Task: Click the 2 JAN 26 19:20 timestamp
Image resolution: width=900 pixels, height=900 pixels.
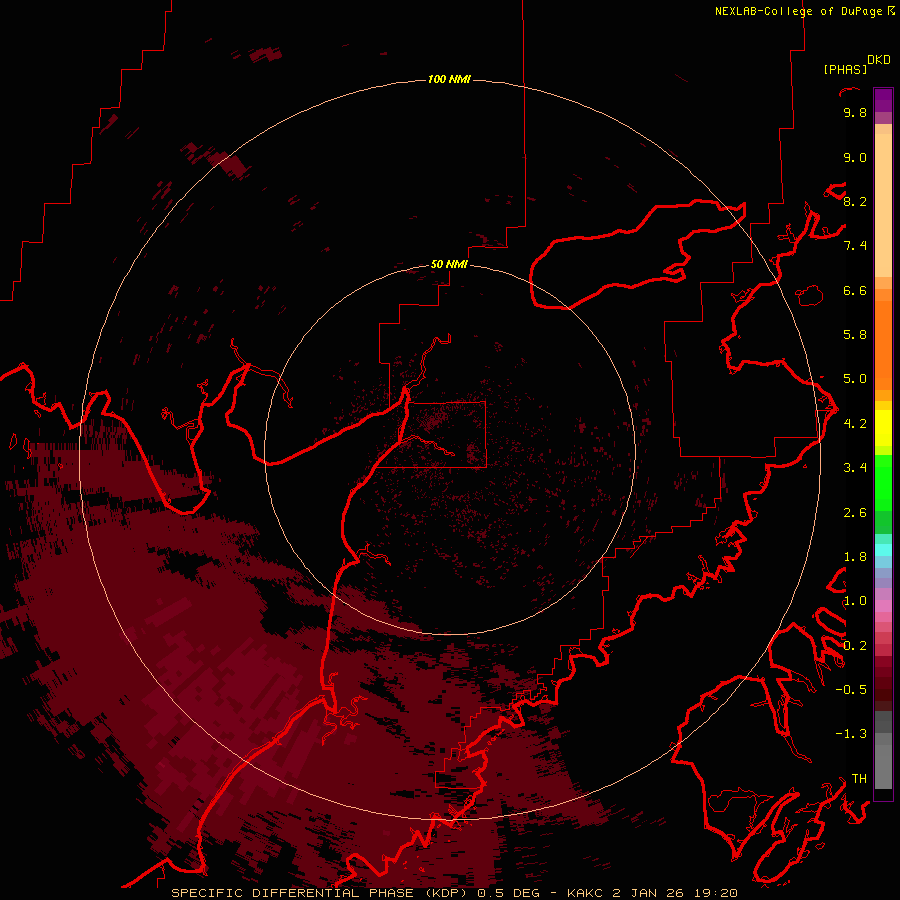Action: tap(675, 893)
